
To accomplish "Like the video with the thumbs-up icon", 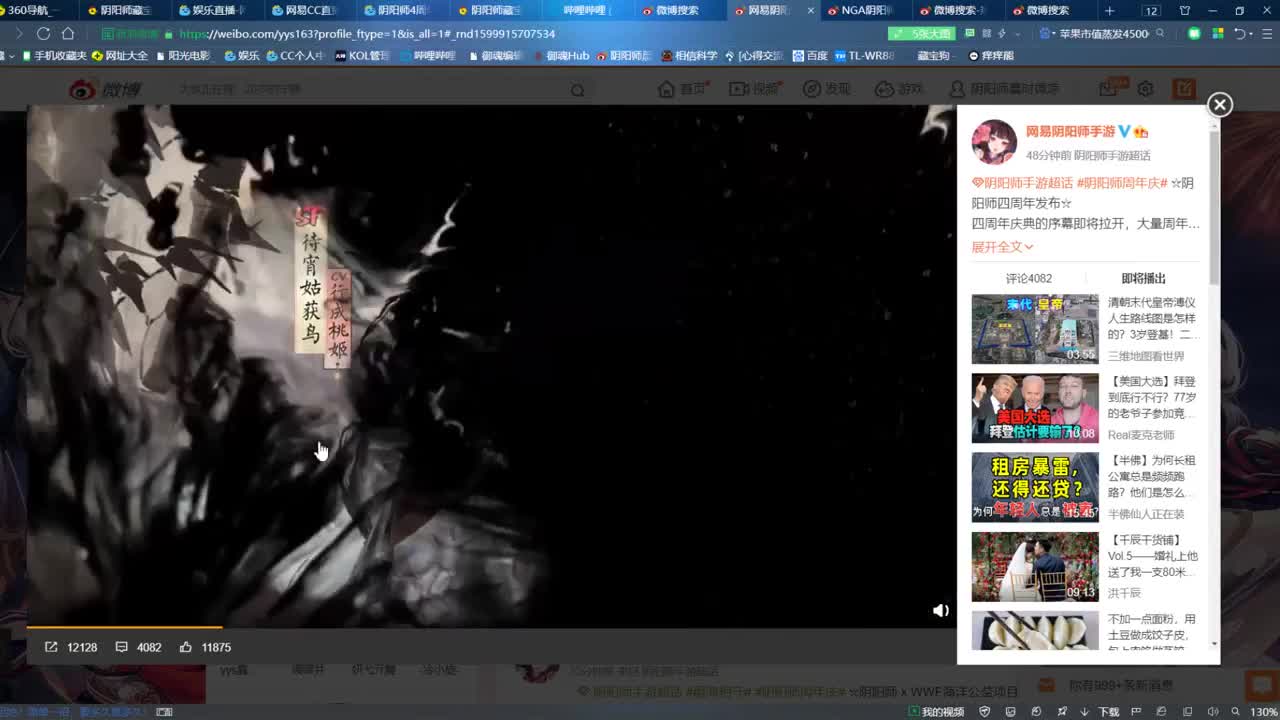I will point(186,647).
